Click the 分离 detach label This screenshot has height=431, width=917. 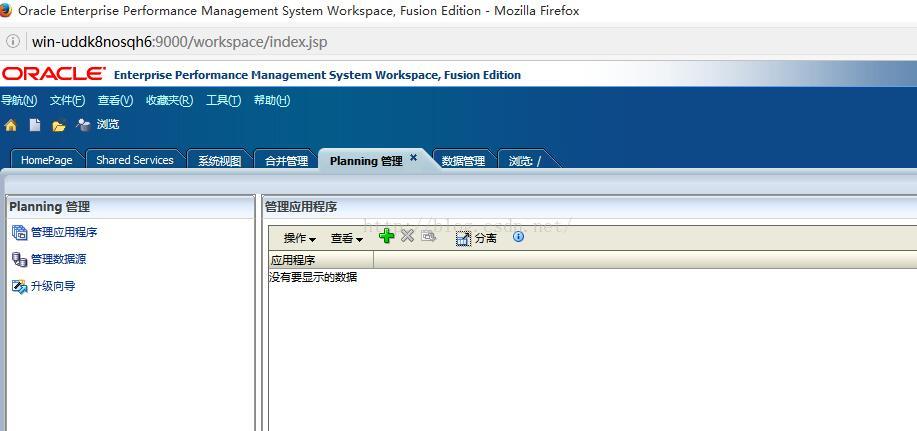click(x=485, y=239)
